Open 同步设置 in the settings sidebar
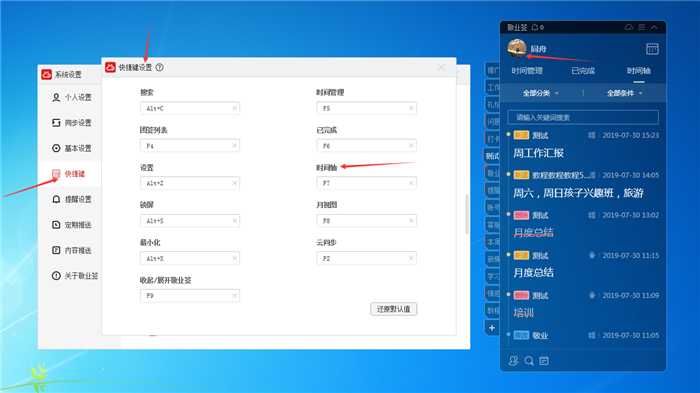The width and height of the screenshot is (700, 393). [72, 123]
